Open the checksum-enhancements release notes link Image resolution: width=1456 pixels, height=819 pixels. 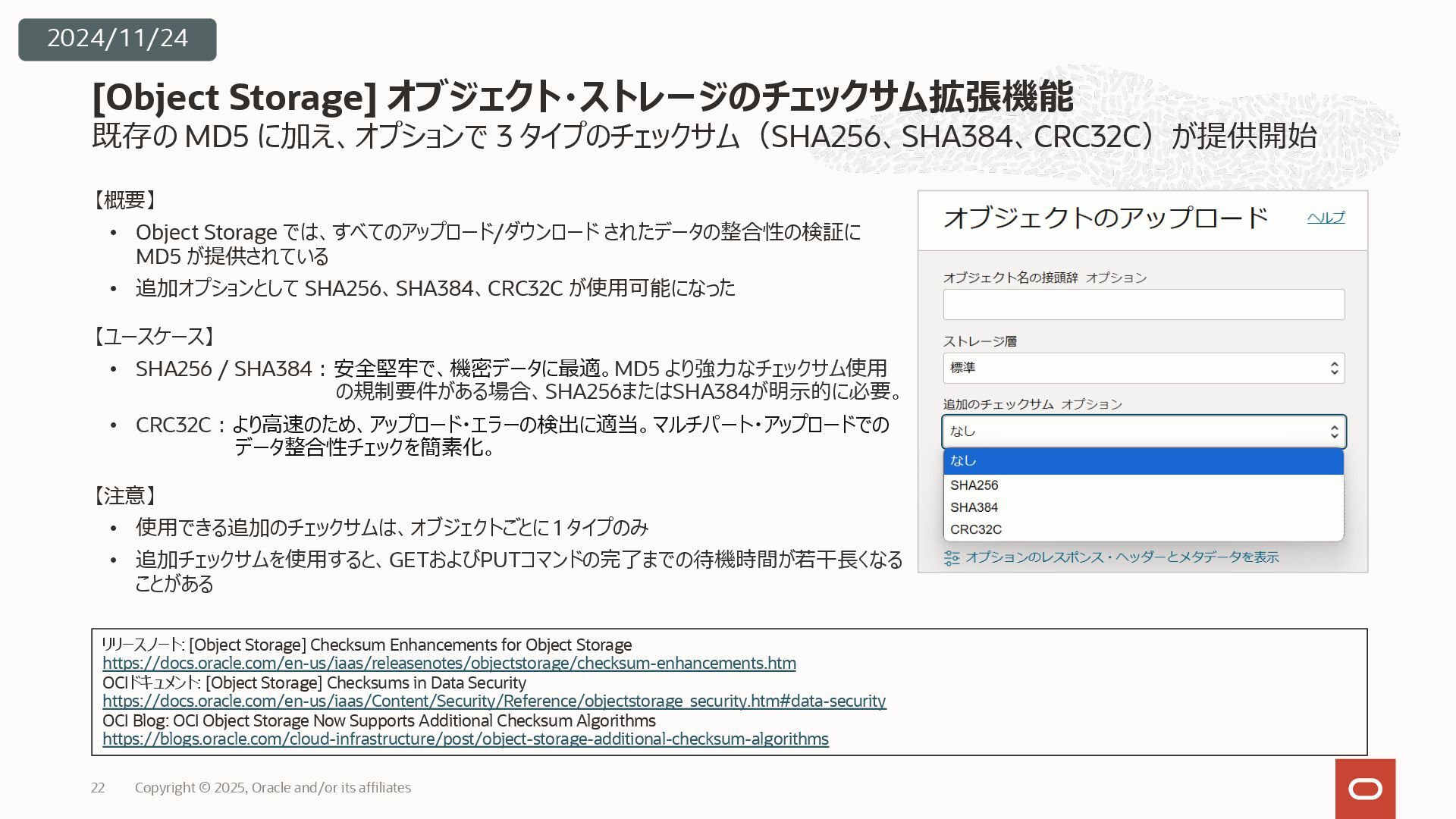coord(449,664)
